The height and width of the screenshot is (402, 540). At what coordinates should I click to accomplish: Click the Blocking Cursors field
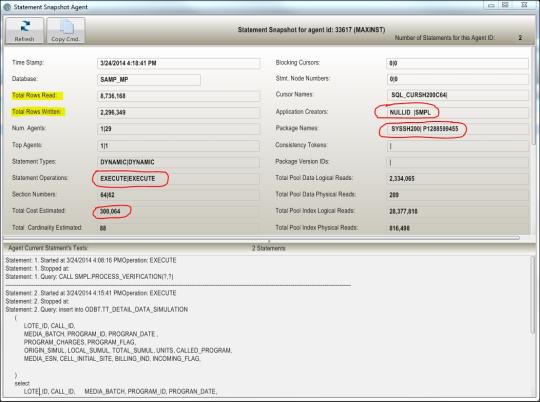[457, 63]
